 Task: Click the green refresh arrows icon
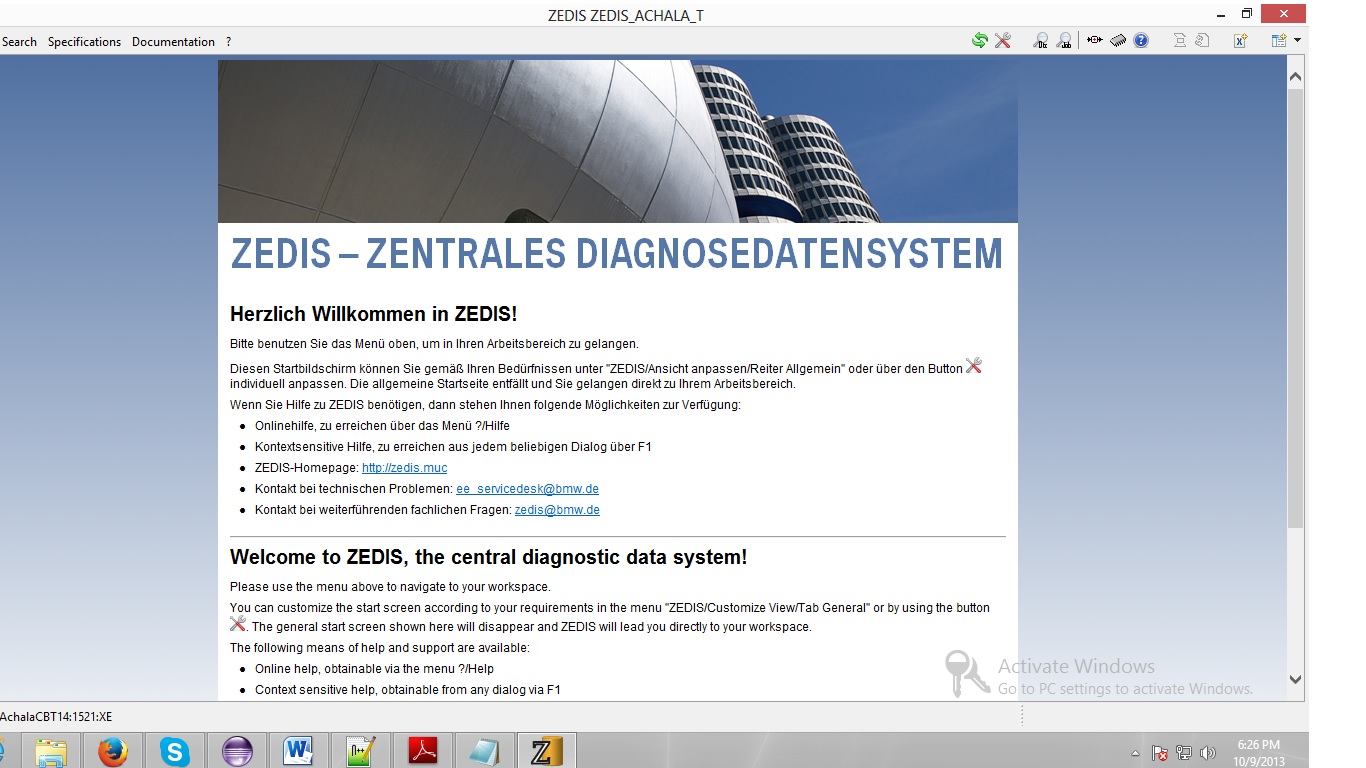(x=979, y=41)
